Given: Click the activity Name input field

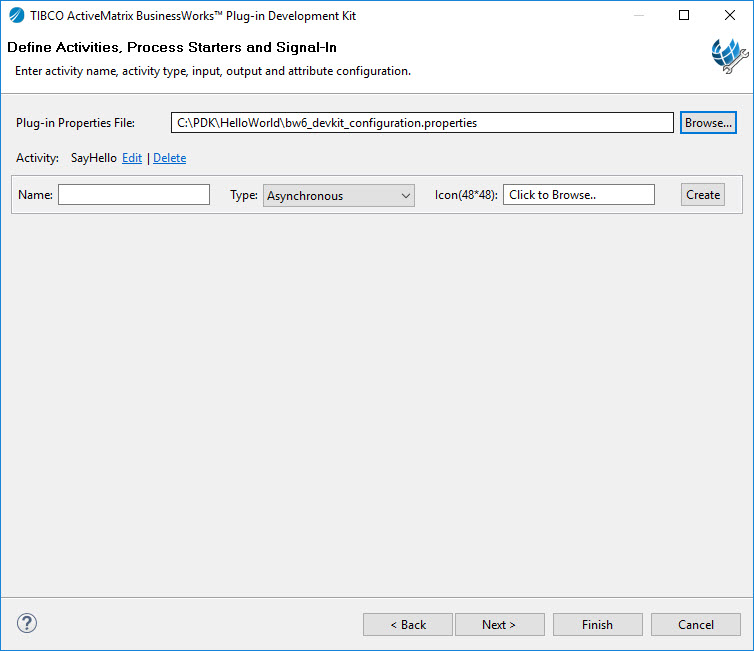Looking at the screenshot, I should coord(134,195).
